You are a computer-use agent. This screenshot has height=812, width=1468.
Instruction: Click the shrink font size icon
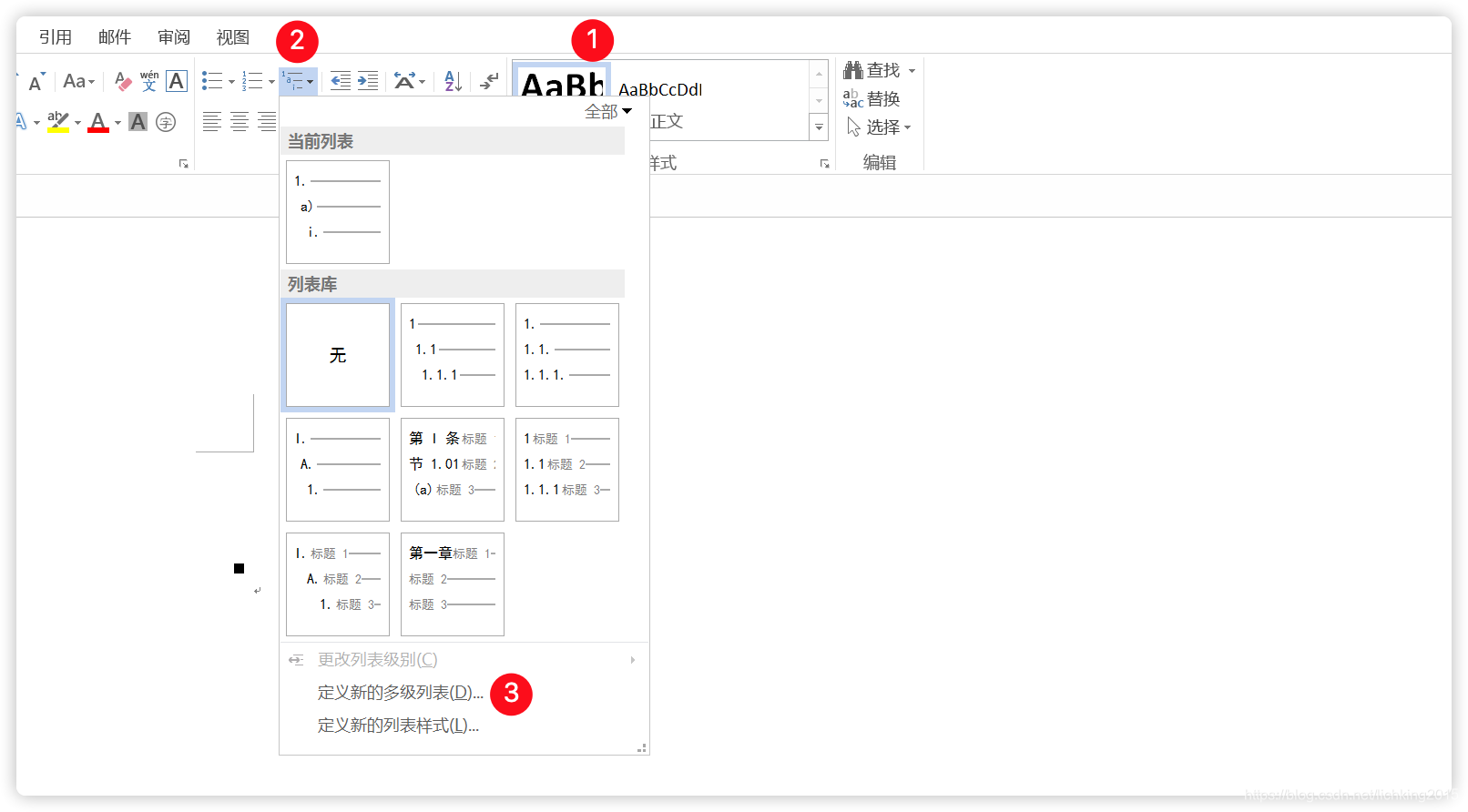[x=35, y=82]
